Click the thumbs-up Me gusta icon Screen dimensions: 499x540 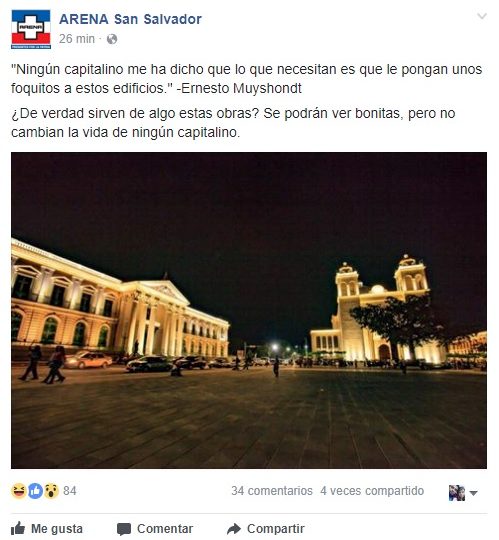tap(18, 528)
